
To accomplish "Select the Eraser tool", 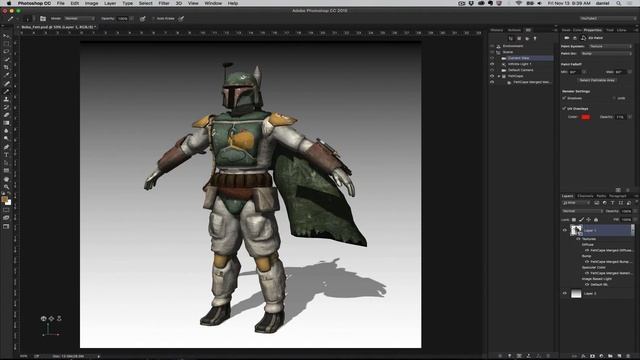I will coord(6,115).
